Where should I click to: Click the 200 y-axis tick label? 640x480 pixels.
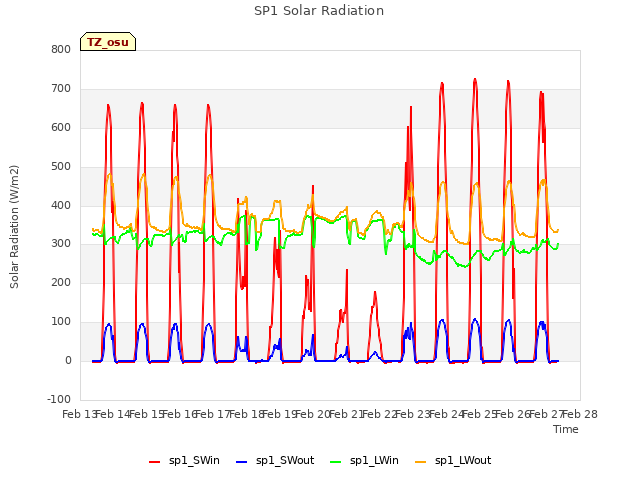61,282
